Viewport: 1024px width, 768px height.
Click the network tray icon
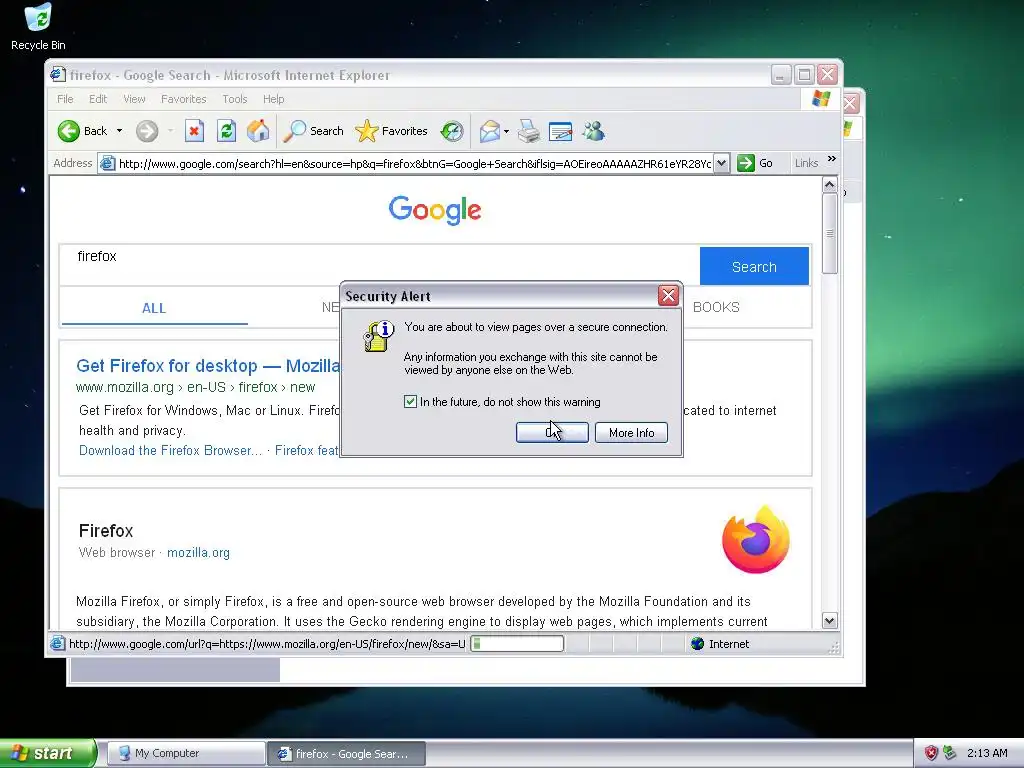949,753
